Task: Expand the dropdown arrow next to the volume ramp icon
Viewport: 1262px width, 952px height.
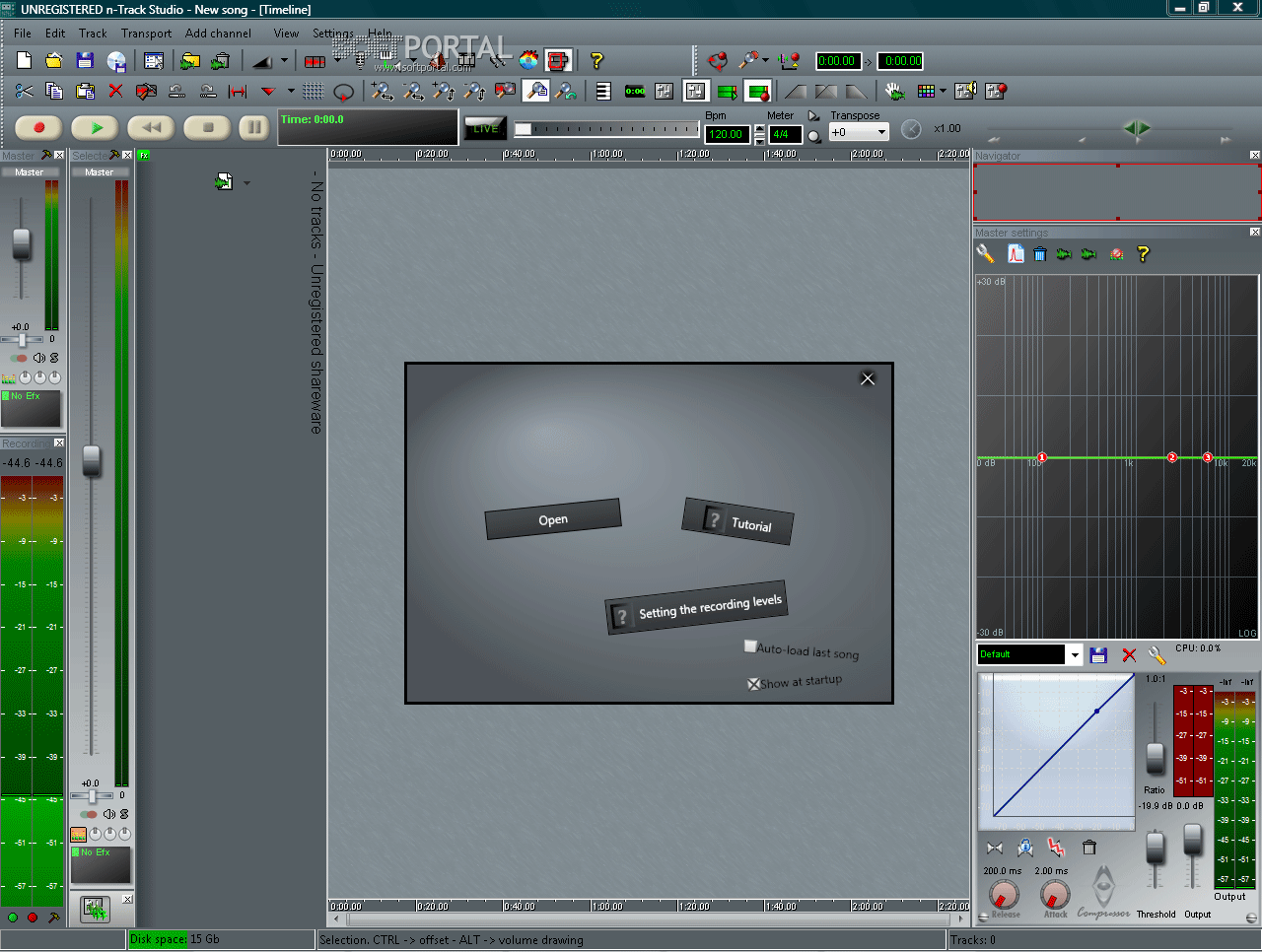Action: (284, 61)
